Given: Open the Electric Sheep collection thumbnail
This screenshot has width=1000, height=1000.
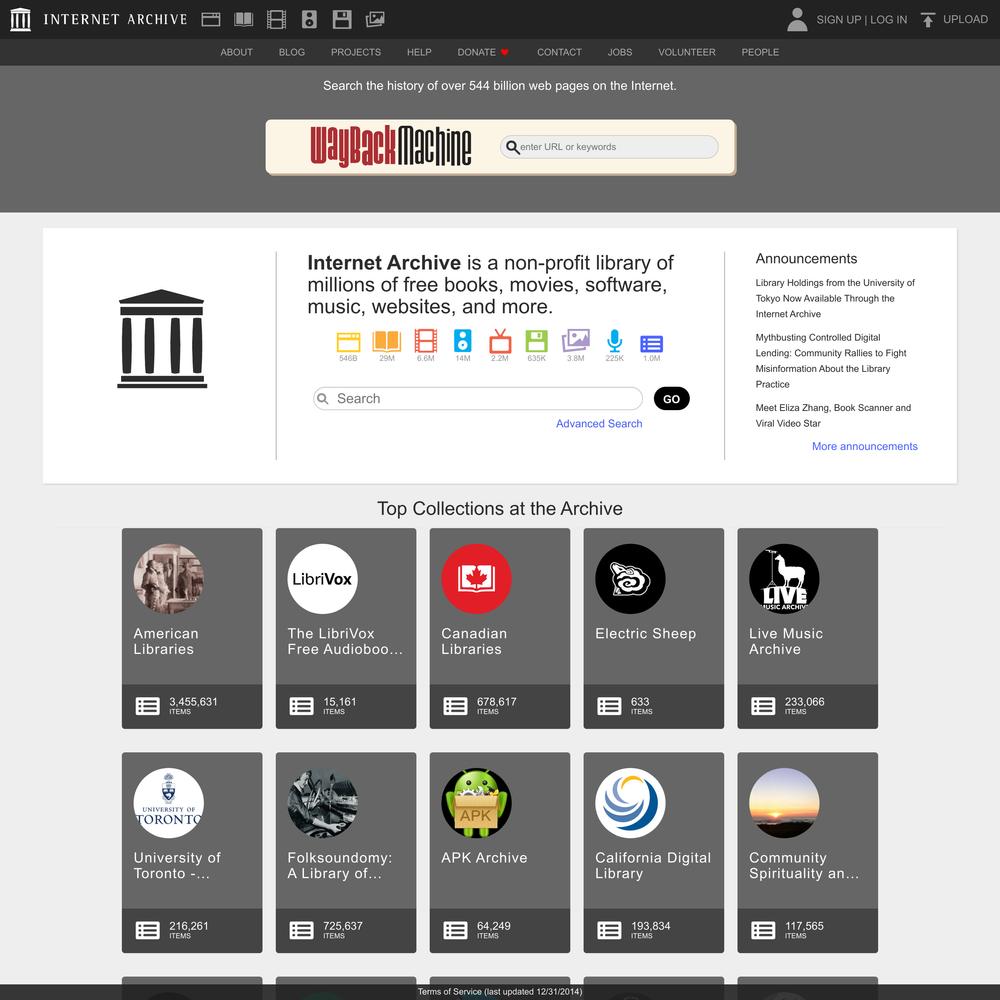Looking at the screenshot, I should click(x=630, y=579).
